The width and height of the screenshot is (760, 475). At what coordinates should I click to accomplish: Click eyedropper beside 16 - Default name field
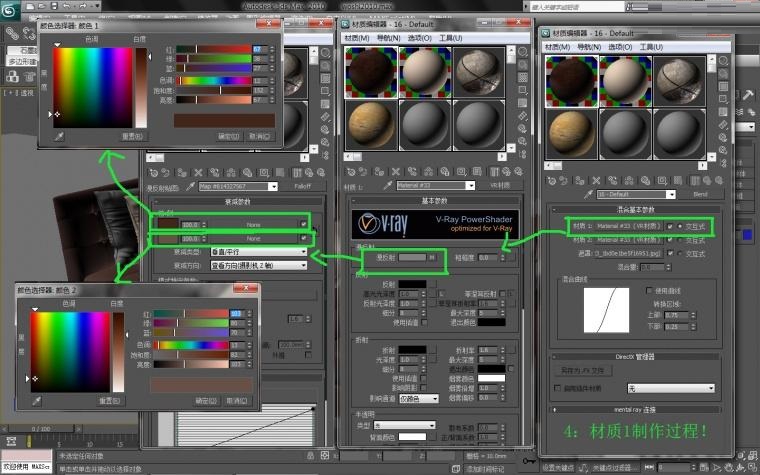(588, 194)
